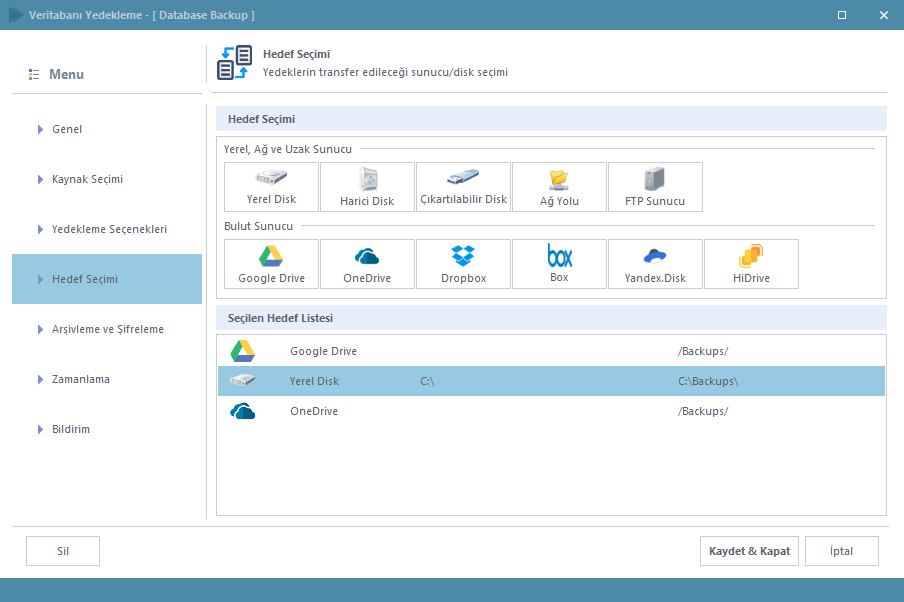Choose the HiDrive cloud option
The image size is (904, 602).
point(751,264)
